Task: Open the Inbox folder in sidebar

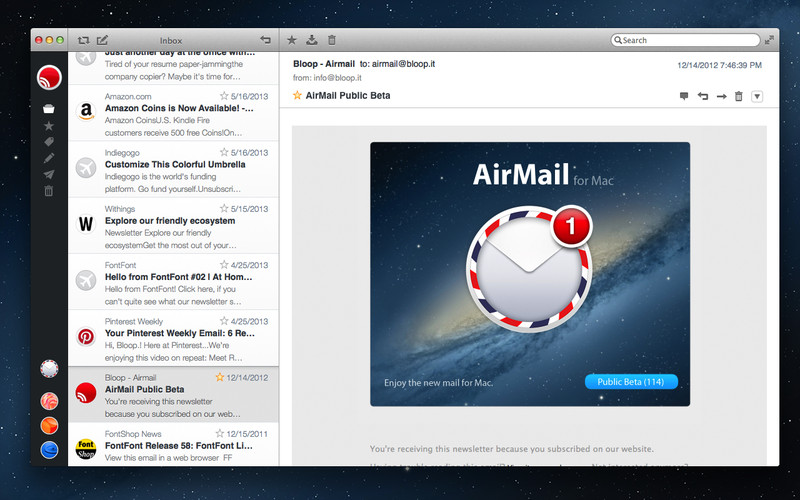Action: pyautogui.click(x=49, y=109)
